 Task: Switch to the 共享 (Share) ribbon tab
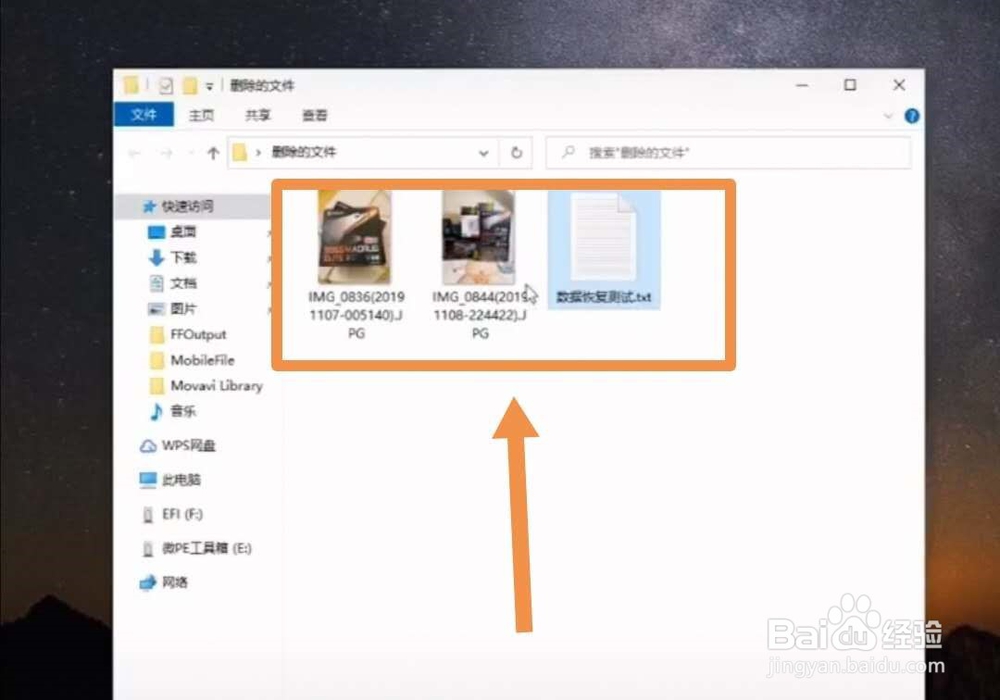tap(259, 115)
